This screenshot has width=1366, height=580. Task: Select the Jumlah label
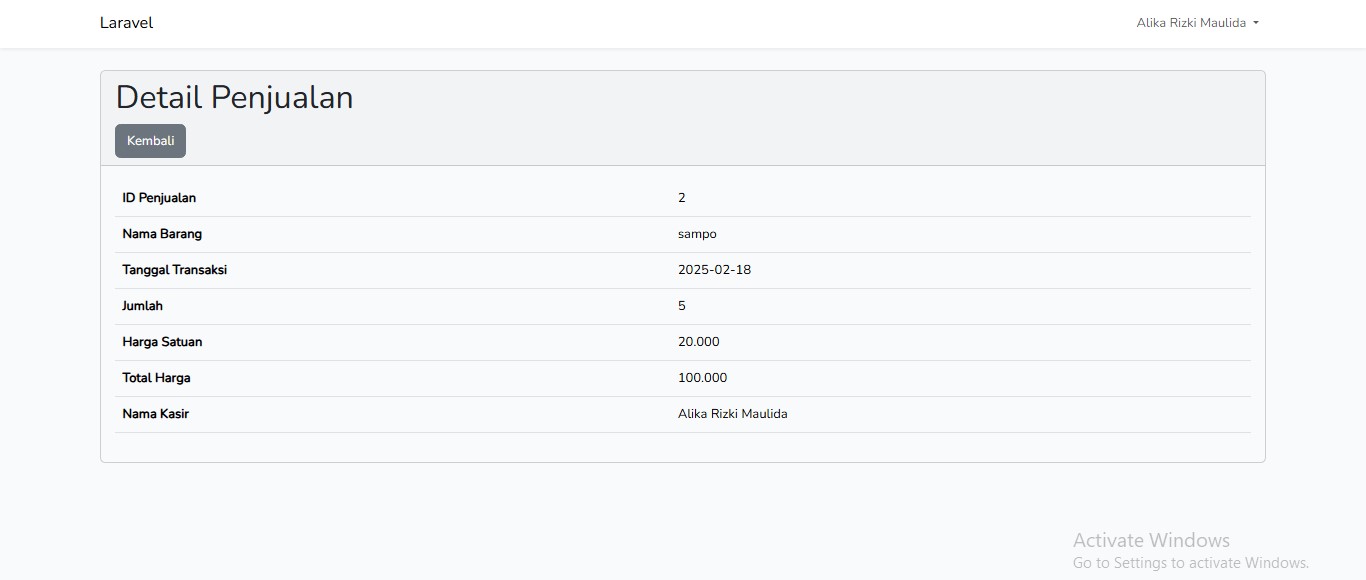click(142, 306)
